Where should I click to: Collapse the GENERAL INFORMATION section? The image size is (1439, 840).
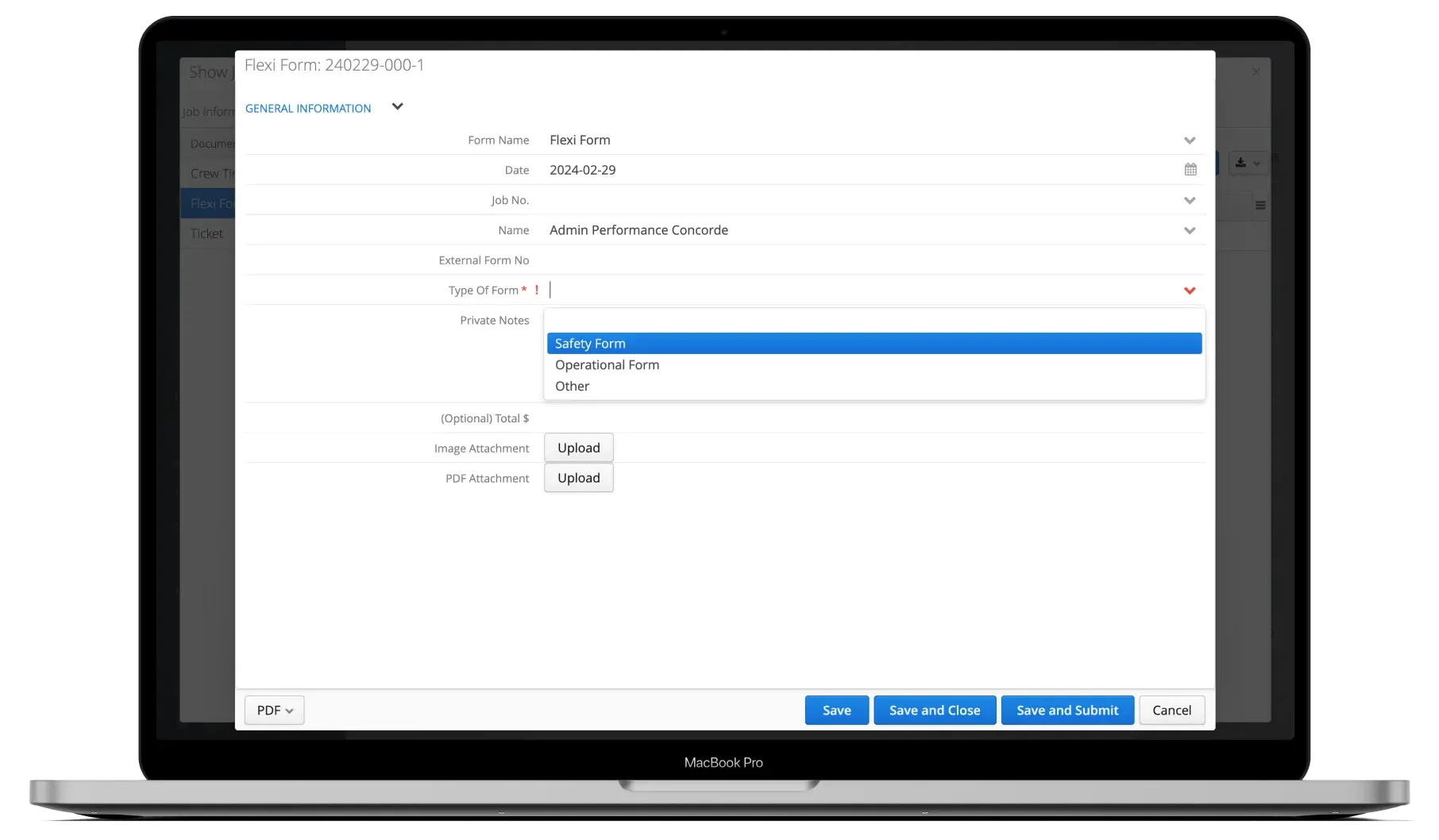(397, 106)
